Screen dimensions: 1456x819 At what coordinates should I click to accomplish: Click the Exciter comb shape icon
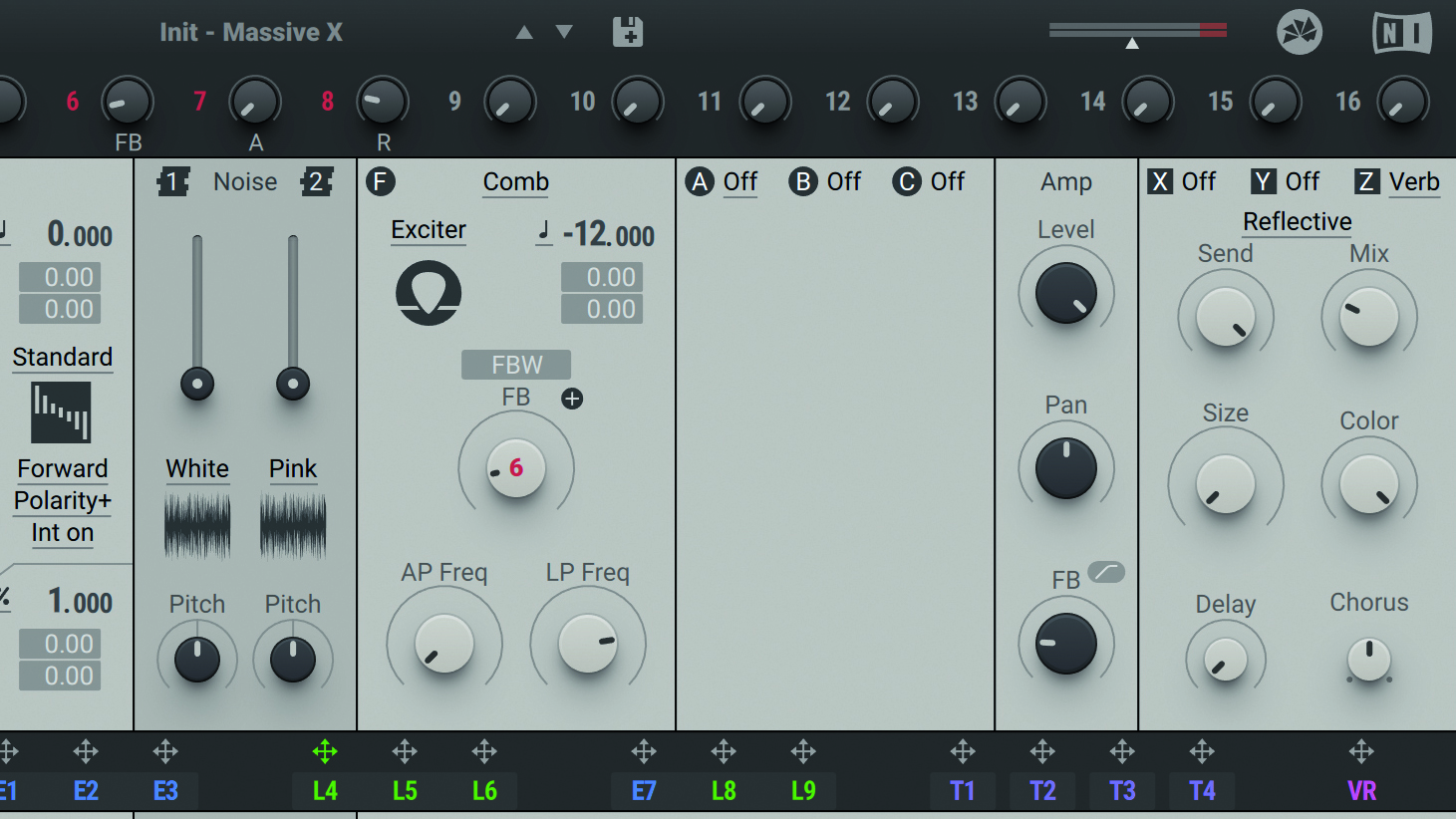click(429, 293)
